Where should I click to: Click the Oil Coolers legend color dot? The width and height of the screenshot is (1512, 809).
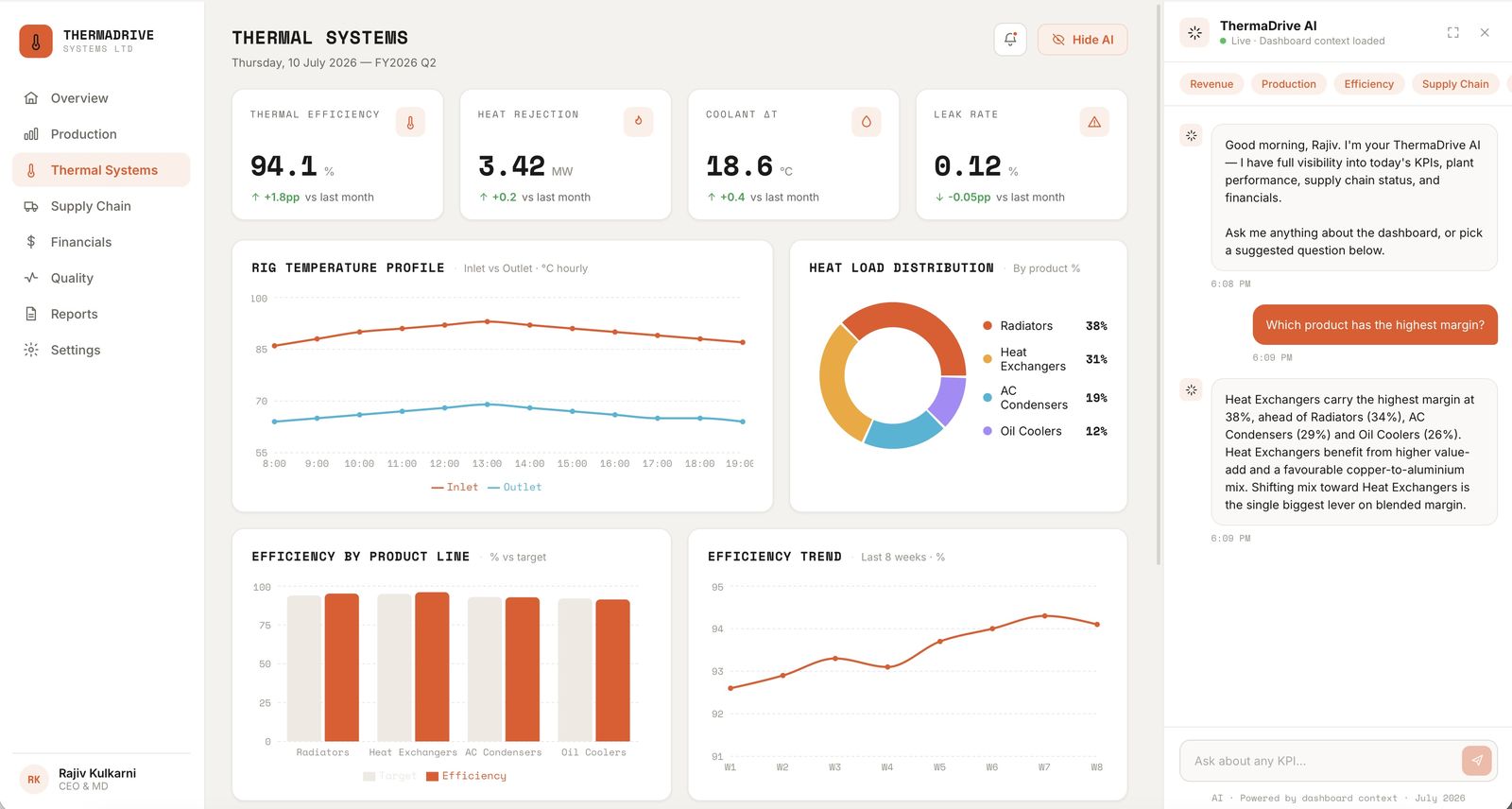click(988, 431)
